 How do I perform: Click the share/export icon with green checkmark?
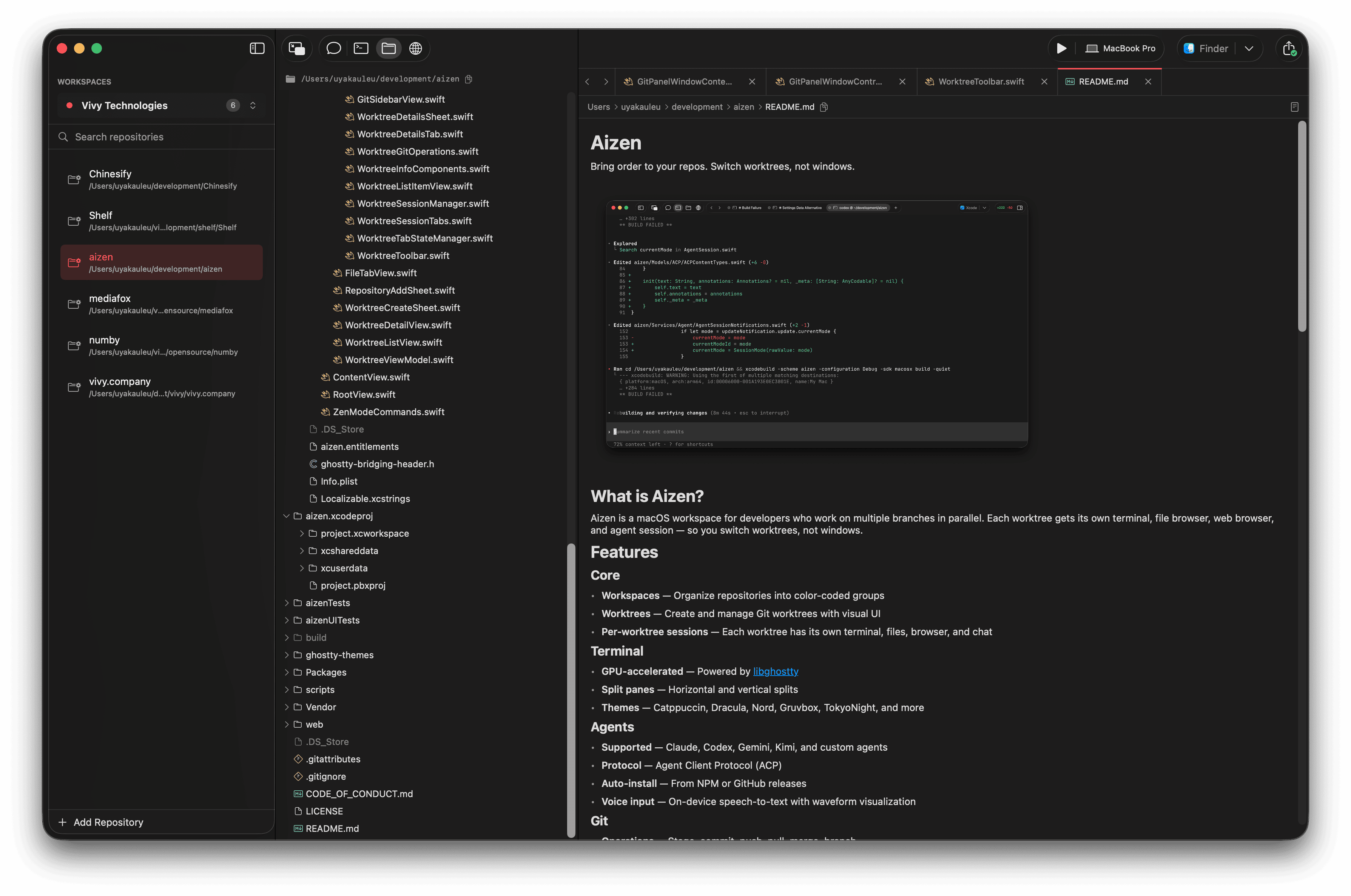[1289, 48]
